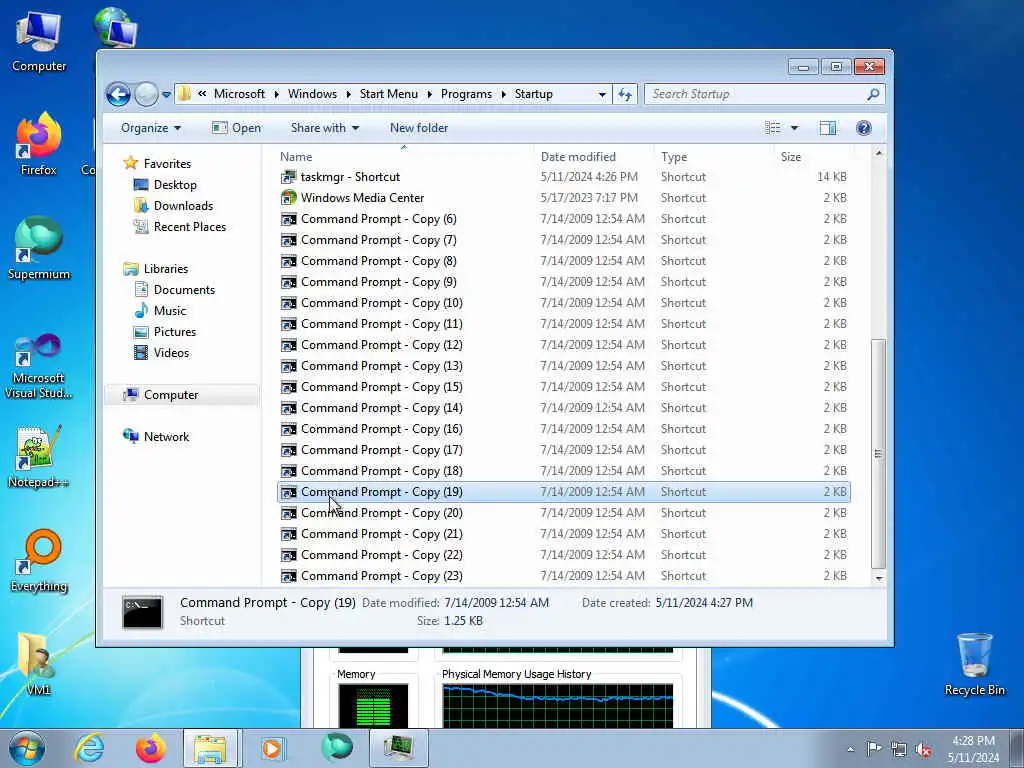The image size is (1024, 768).
Task: Open Windows Media Player from taskbar
Action: point(272,748)
